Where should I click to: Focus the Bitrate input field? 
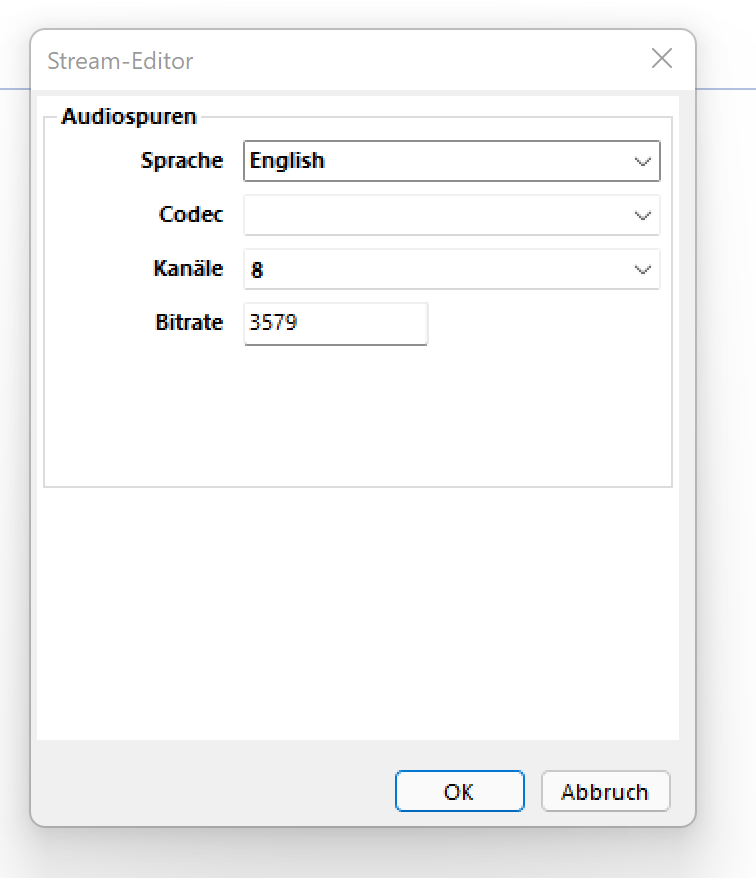point(336,324)
